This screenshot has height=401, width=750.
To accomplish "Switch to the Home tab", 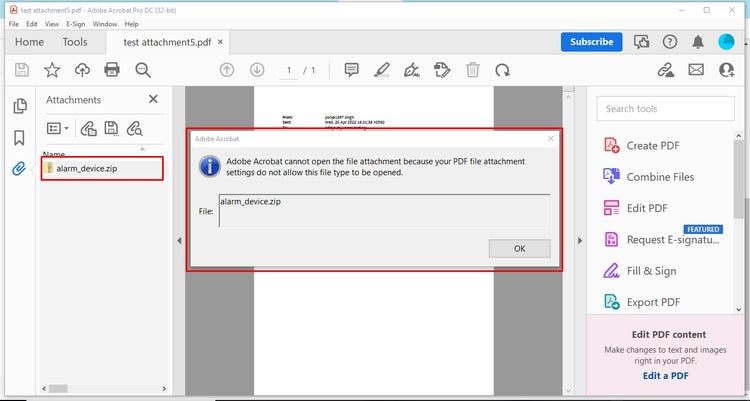I will pos(29,42).
